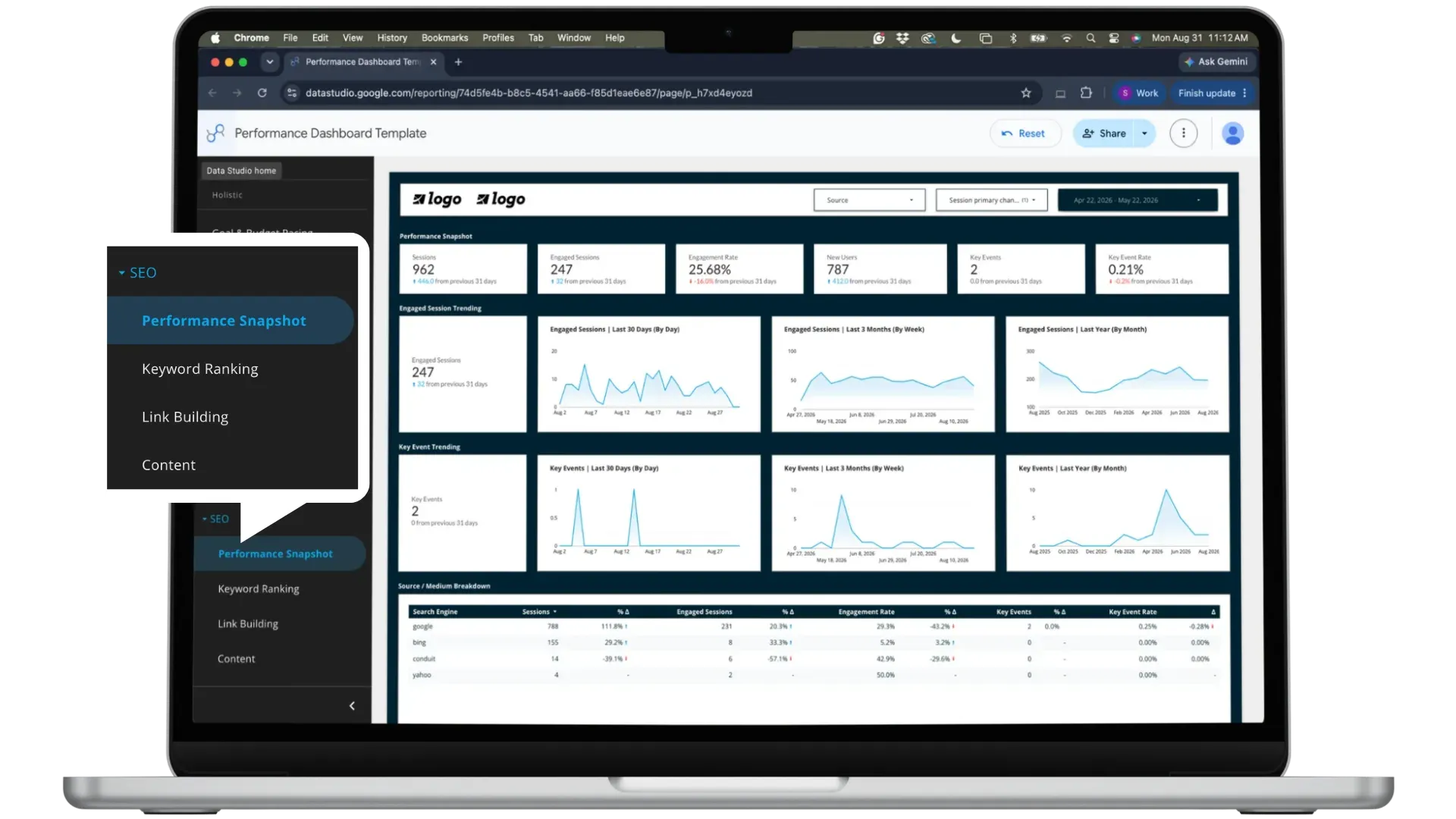Viewport: 1456px width, 819px height.
Task: Open the Holistic section in sidebar
Action: [227, 196]
